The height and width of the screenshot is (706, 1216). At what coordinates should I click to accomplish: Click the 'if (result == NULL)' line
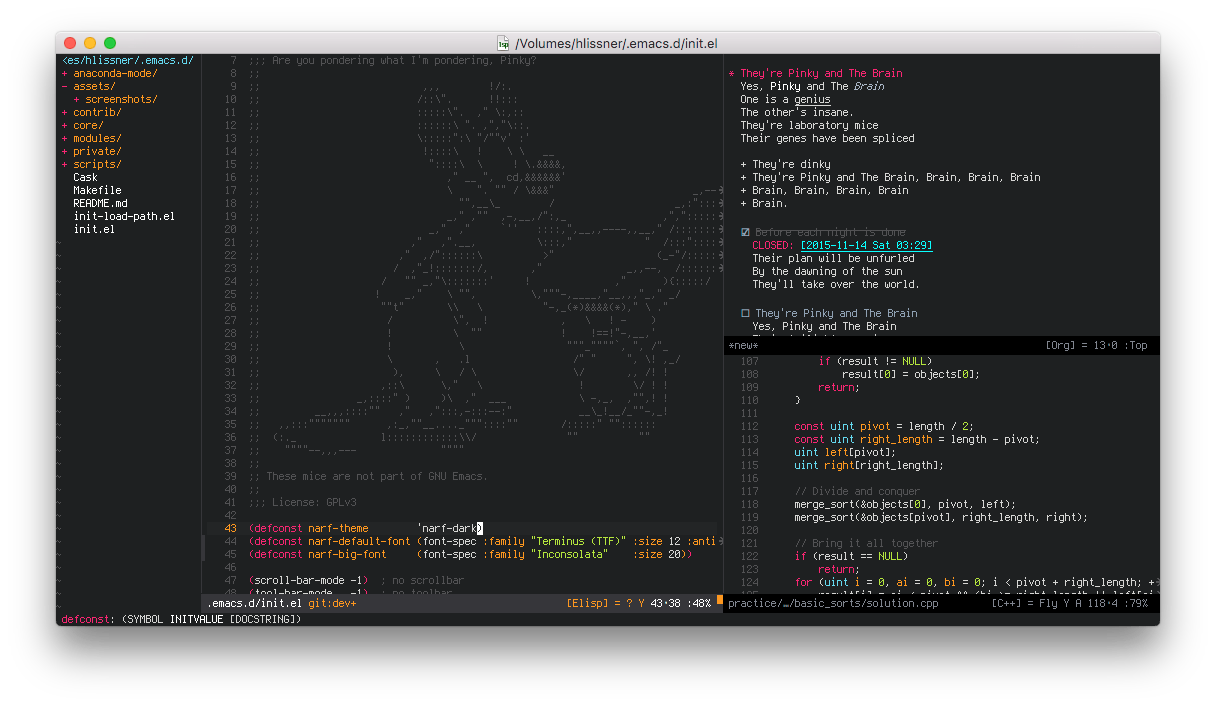click(851, 556)
